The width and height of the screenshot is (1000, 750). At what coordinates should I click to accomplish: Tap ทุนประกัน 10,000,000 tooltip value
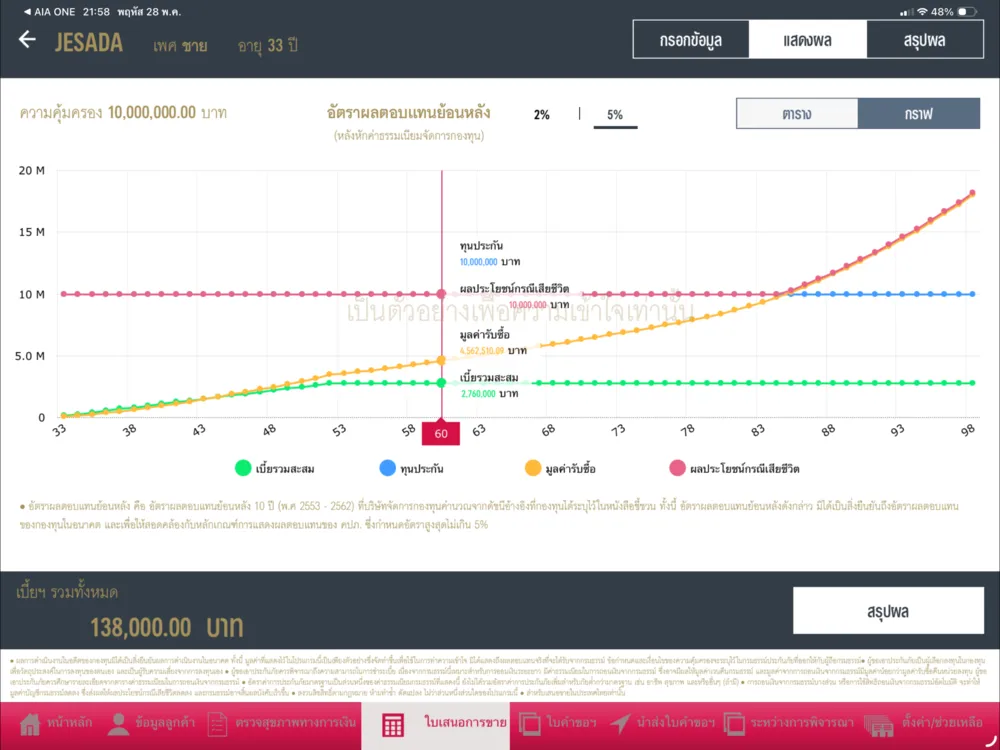coord(478,261)
